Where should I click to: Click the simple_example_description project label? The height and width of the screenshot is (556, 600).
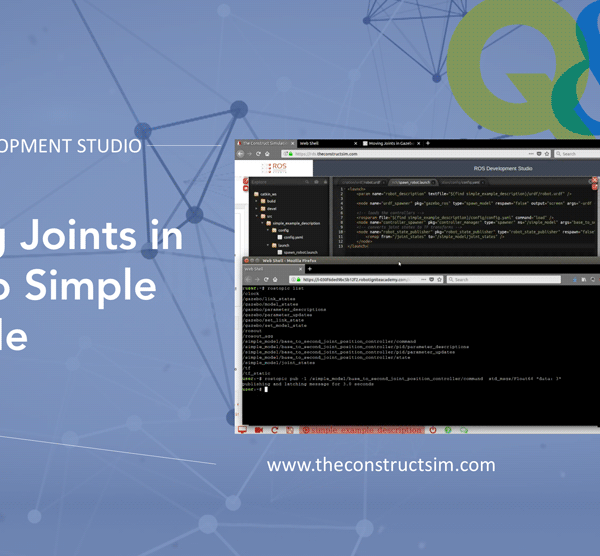coord(362,430)
